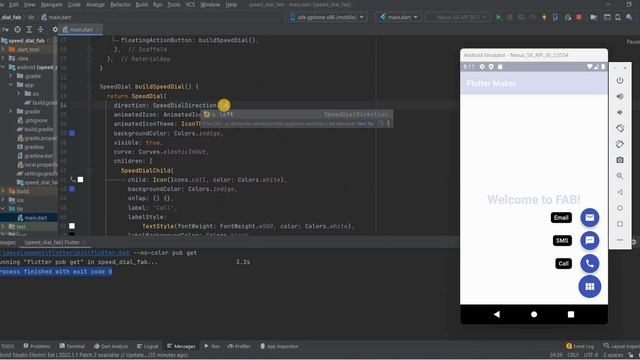Viewport: 640px width, 360px height.
Task: Activate emulator zoom magnifier icon
Action: click(620, 176)
